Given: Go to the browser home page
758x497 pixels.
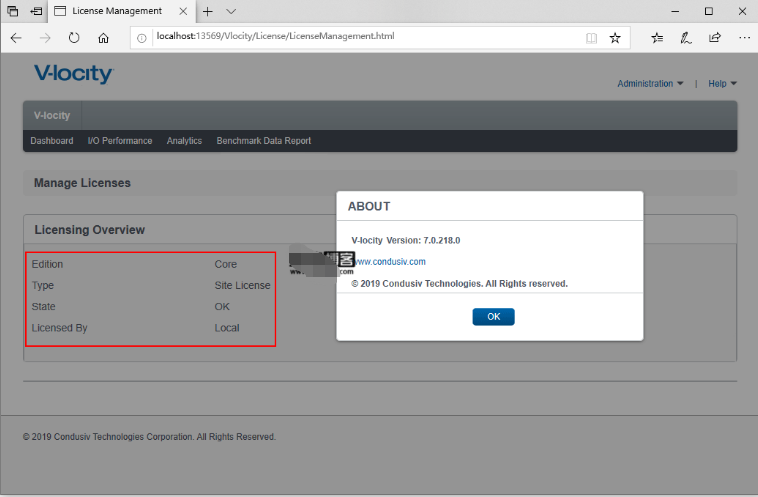Looking at the screenshot, I should click(x=103, y=38).
